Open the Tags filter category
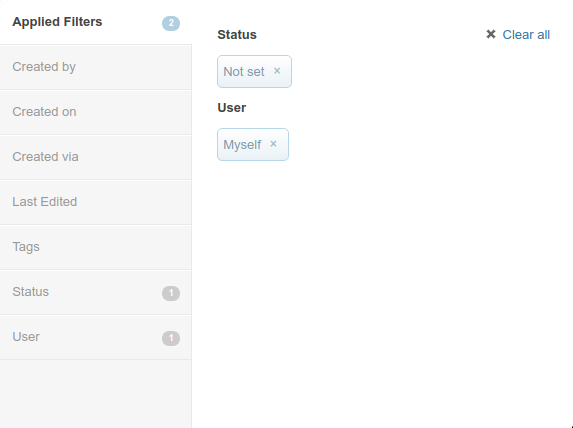573x428 pixels. tap(96, 247)
